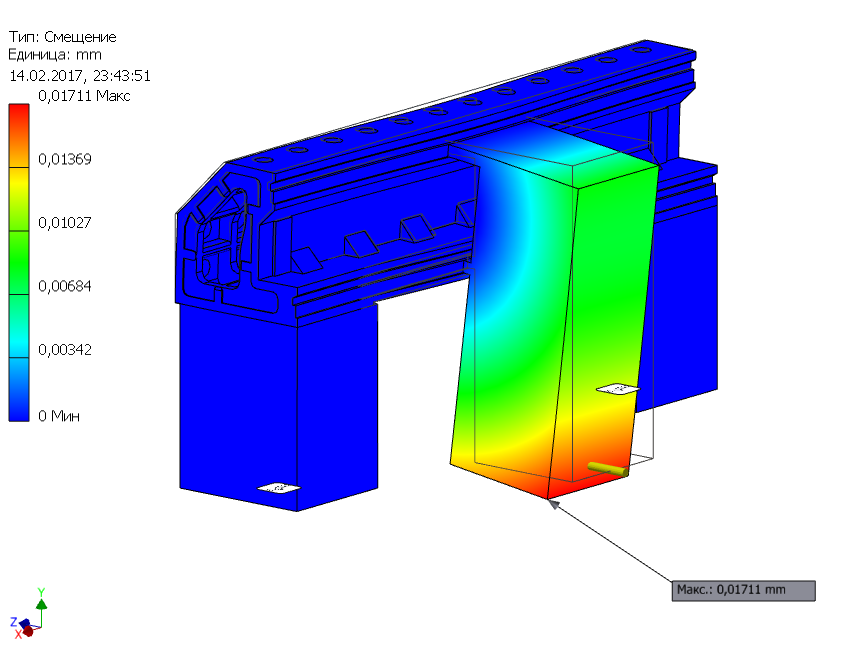Screen dimensions: 857x650
Task: Click the white constraint tag on right block
Action: coord(618,389)
